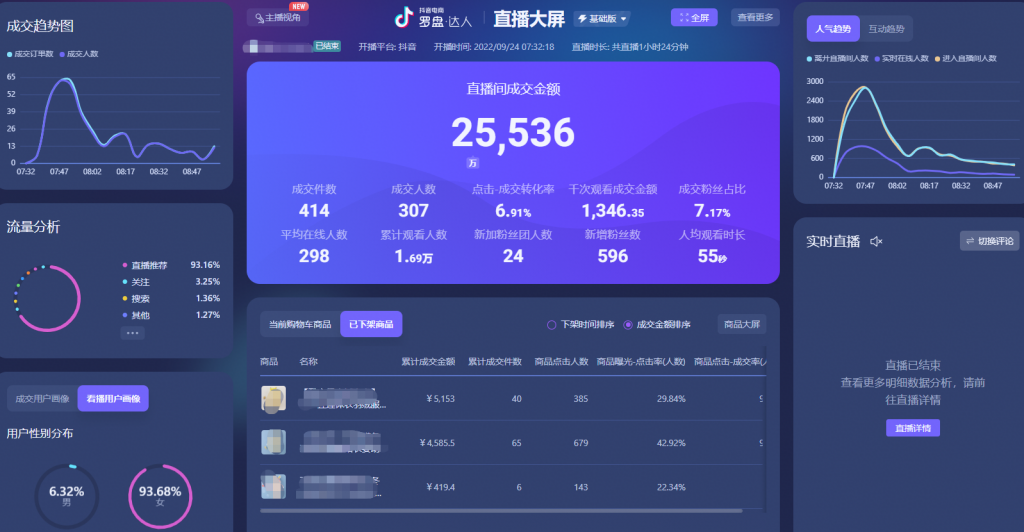Click the 29.84% click-rate cell
Viewport: 1024px width, 532px height.
tap(671, 399)
